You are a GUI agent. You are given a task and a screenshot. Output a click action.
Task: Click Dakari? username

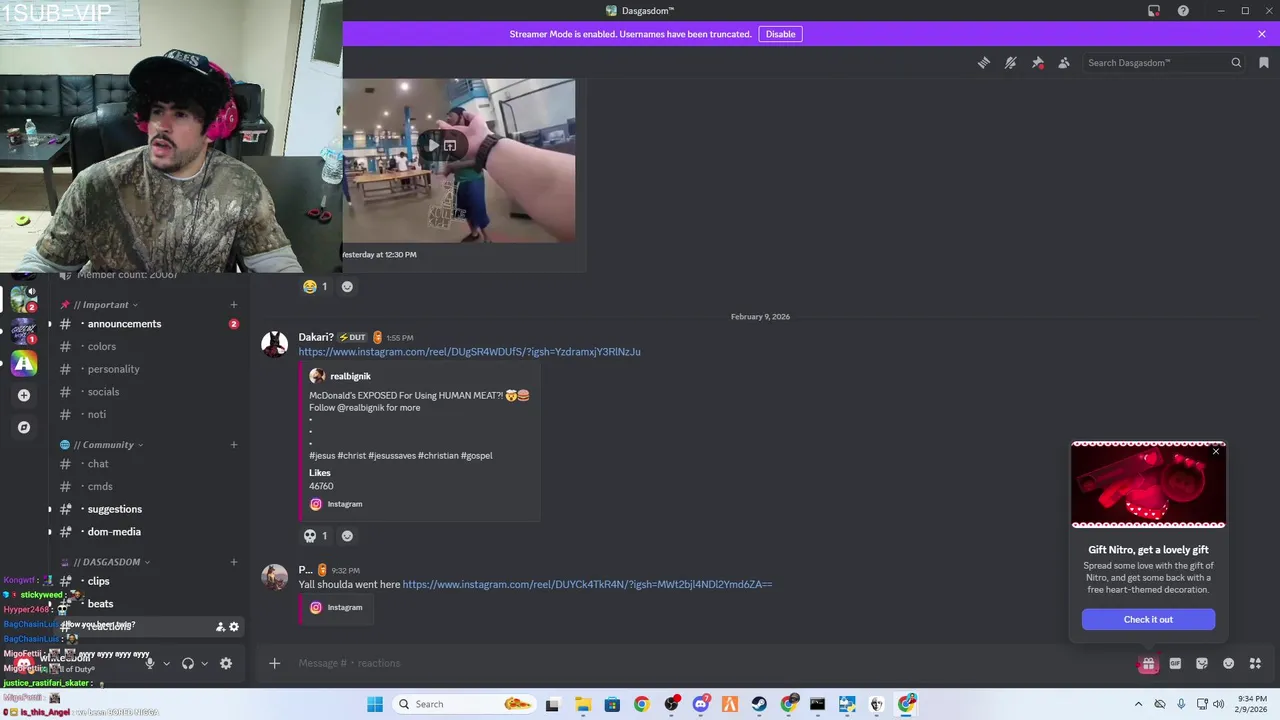click(316, 337)
